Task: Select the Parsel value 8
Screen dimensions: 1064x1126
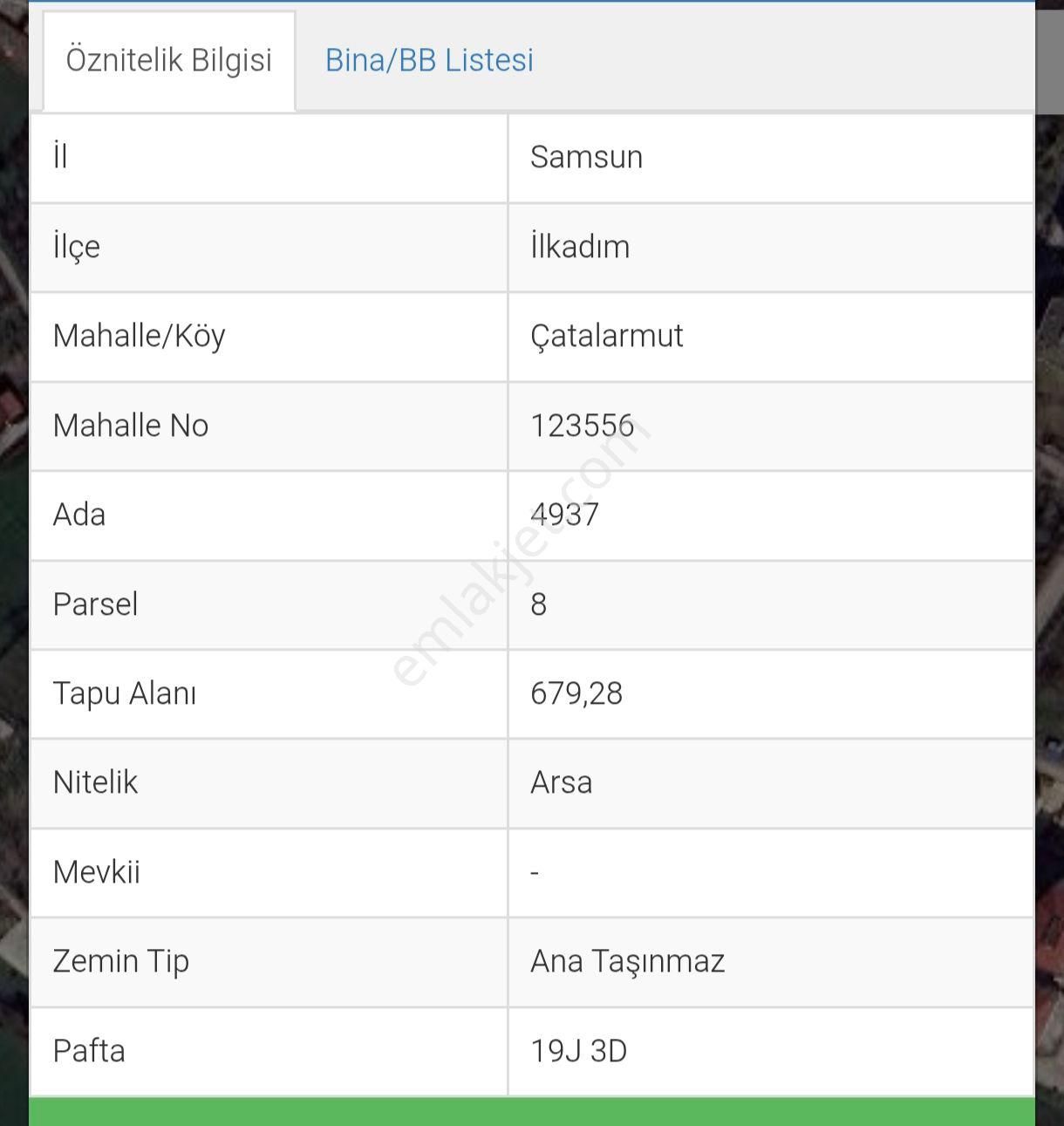Action: [x=538, y=604]
